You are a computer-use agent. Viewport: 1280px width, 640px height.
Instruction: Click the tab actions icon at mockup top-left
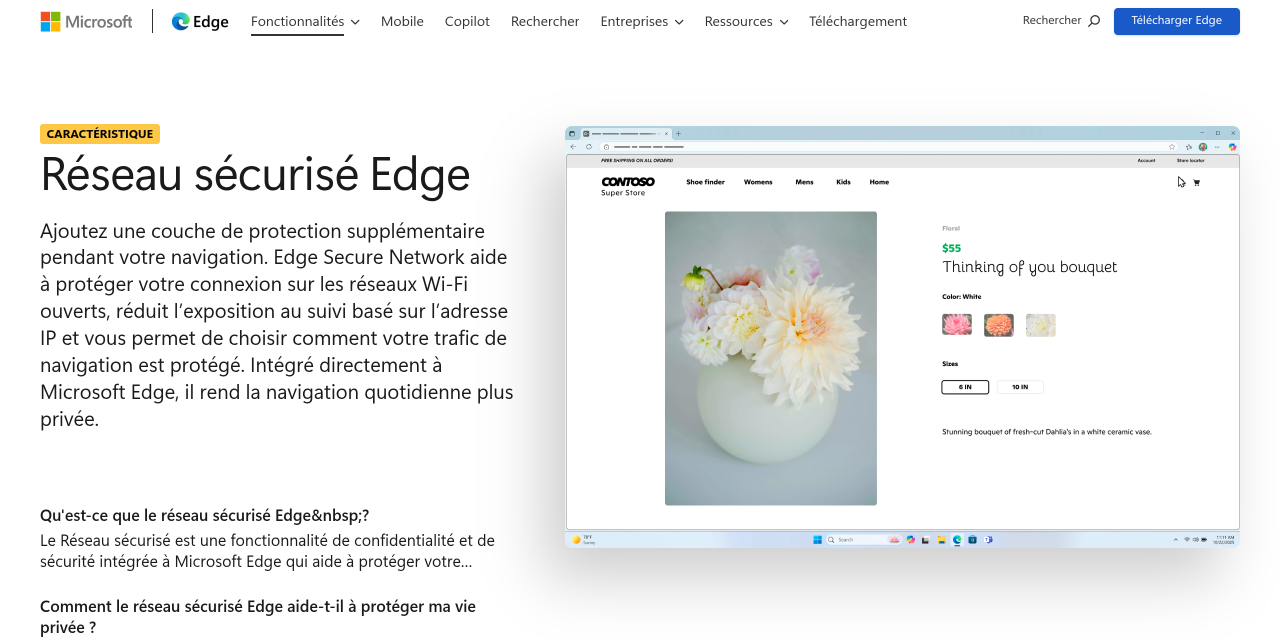tap(572, 134)
